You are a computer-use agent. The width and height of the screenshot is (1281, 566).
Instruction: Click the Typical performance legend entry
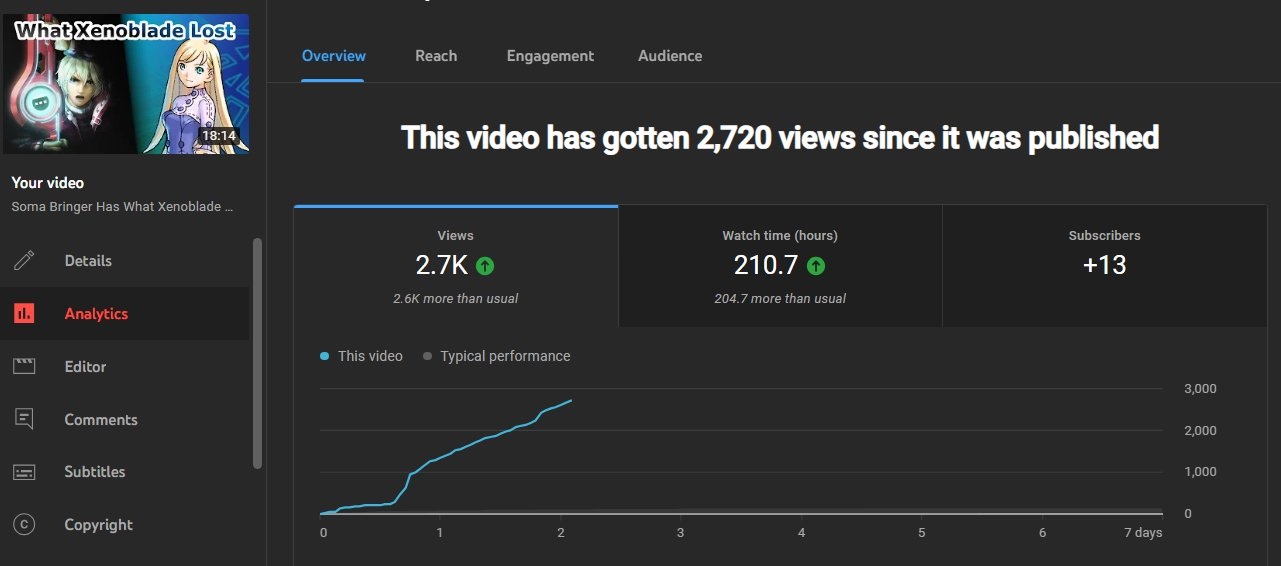click(504, 356)
